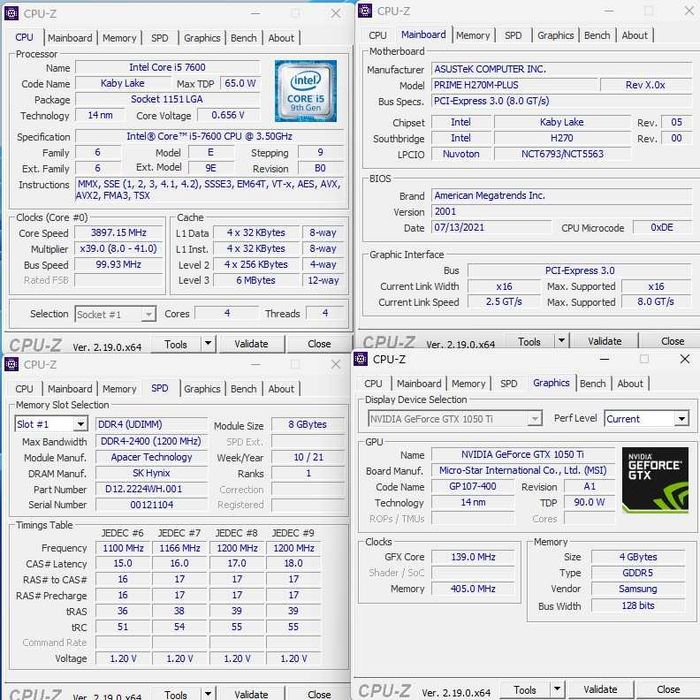
Task: Click the Close button in the CPU window
Action: 319,344
